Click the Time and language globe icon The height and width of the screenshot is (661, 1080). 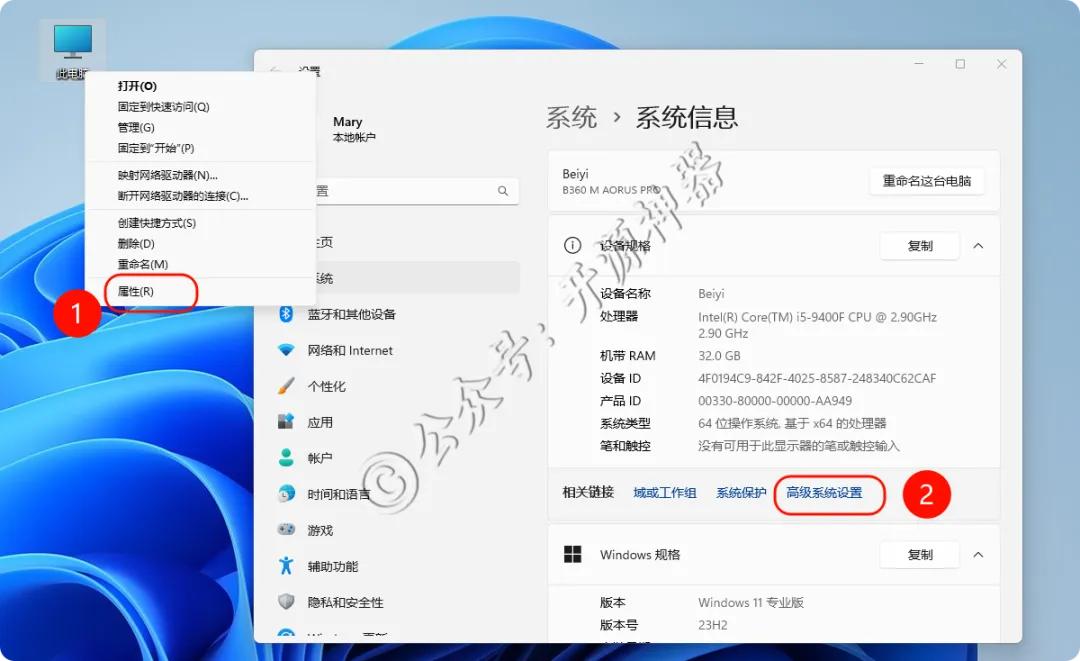[286, 494]
